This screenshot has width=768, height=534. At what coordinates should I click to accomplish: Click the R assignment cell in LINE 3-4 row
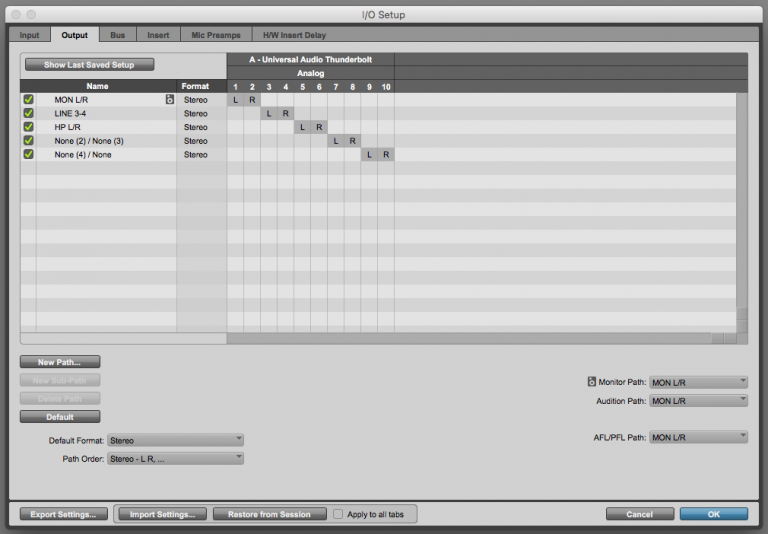pos(286,113)
